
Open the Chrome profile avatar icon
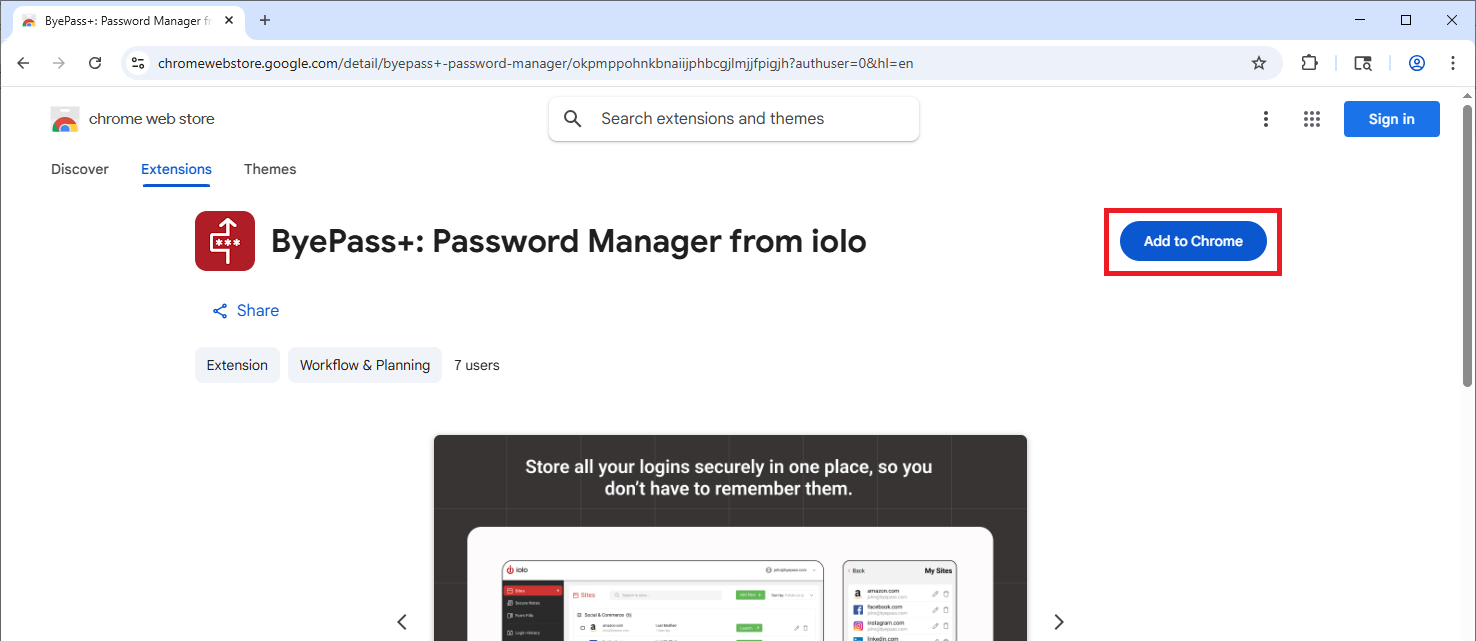[1417, 63]
